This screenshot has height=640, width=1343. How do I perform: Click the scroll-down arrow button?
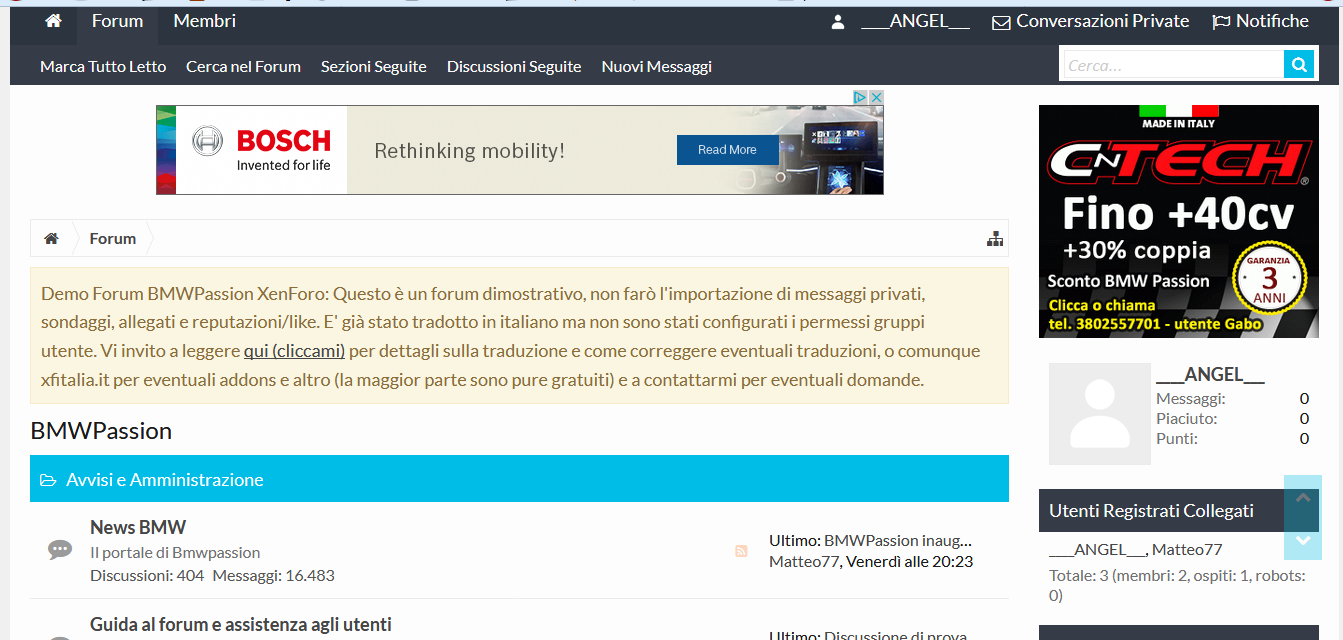[1303, 540]
